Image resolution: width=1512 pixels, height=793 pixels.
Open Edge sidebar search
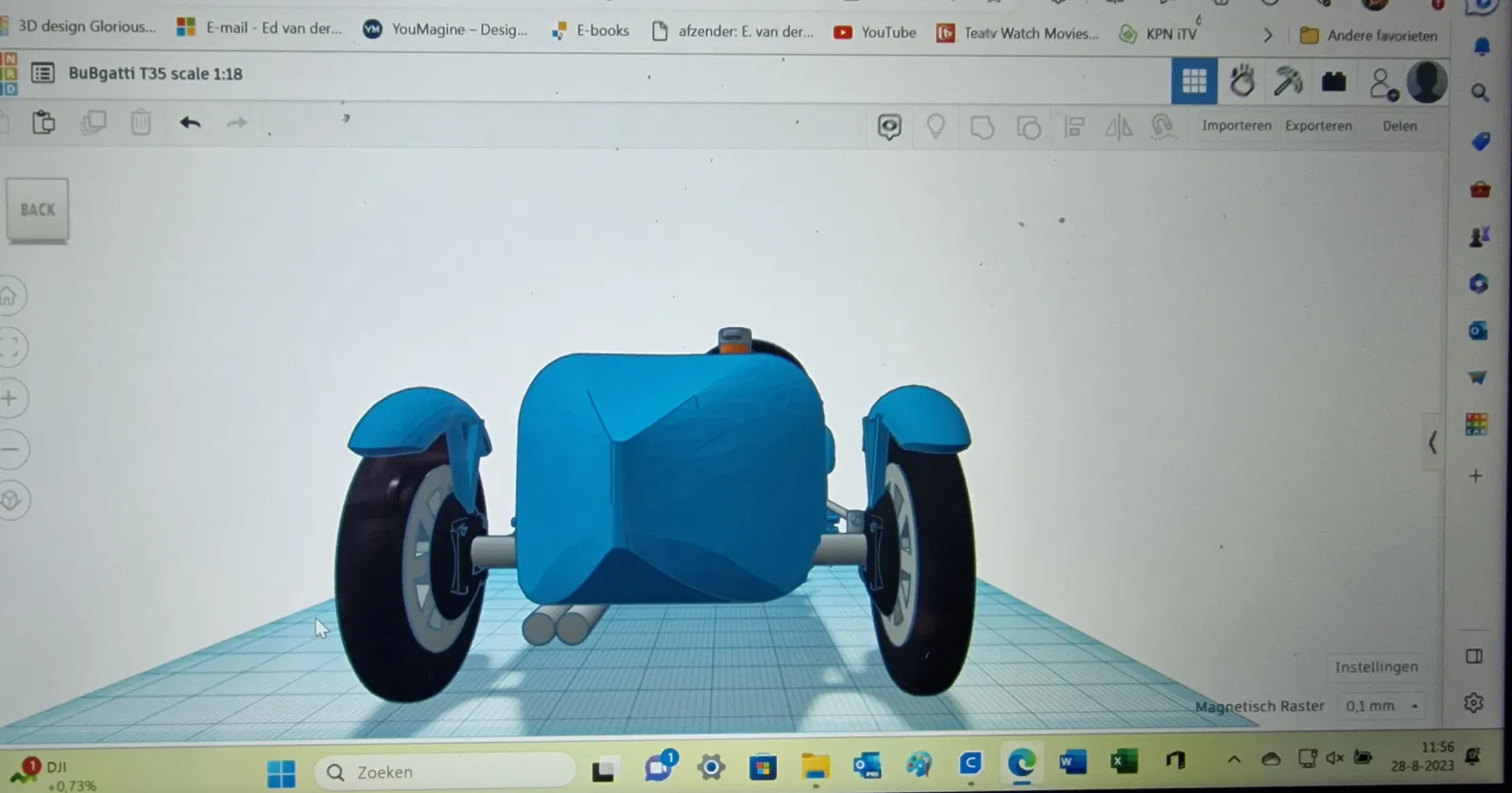pyautogui.click(x=1481, y=93)
